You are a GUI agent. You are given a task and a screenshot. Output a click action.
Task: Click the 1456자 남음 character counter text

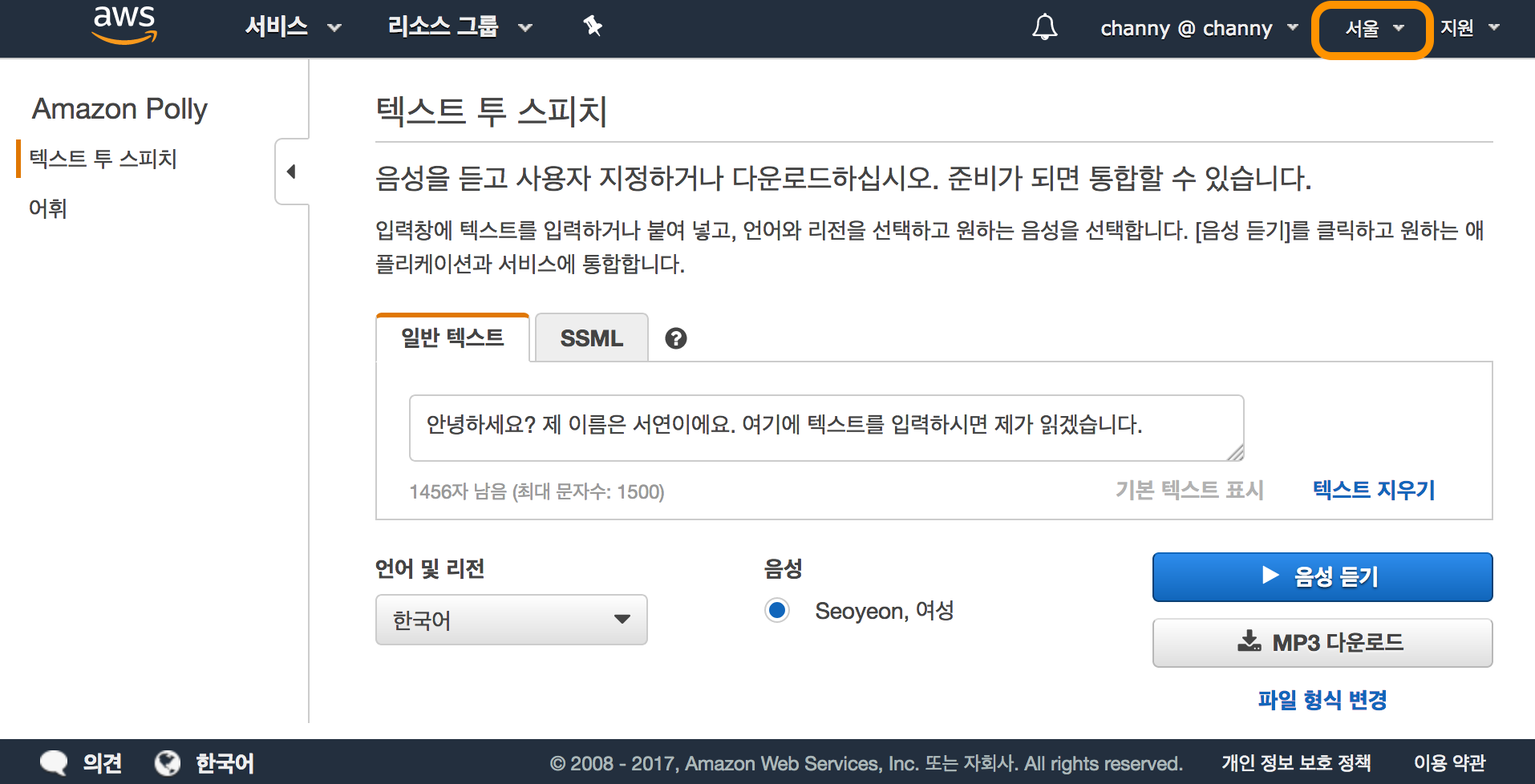(537, 491)
